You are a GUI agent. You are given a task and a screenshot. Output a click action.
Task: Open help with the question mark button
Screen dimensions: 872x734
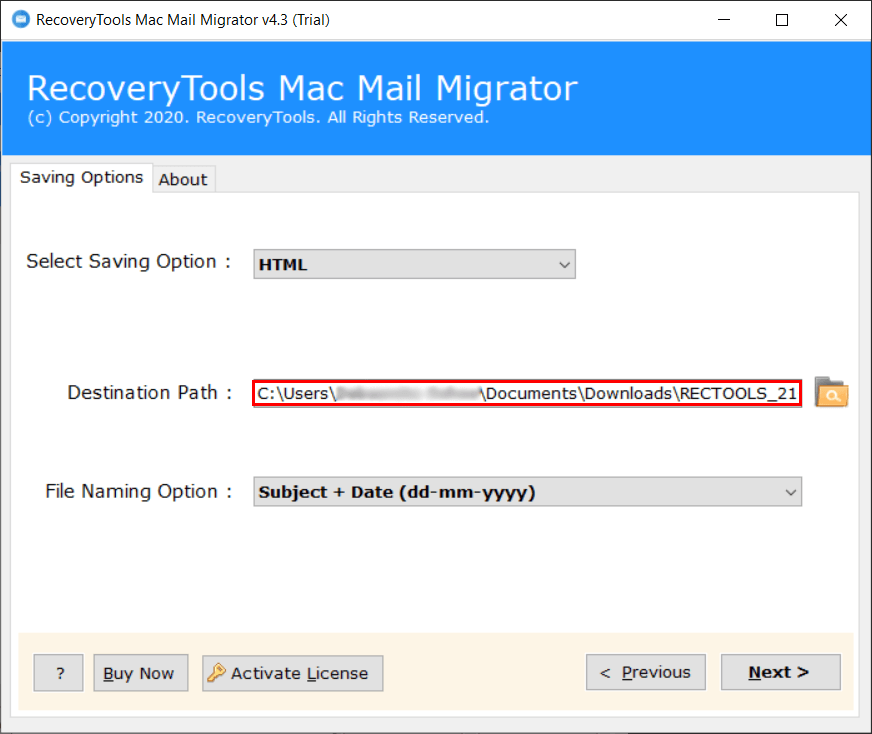pos(58,673)
